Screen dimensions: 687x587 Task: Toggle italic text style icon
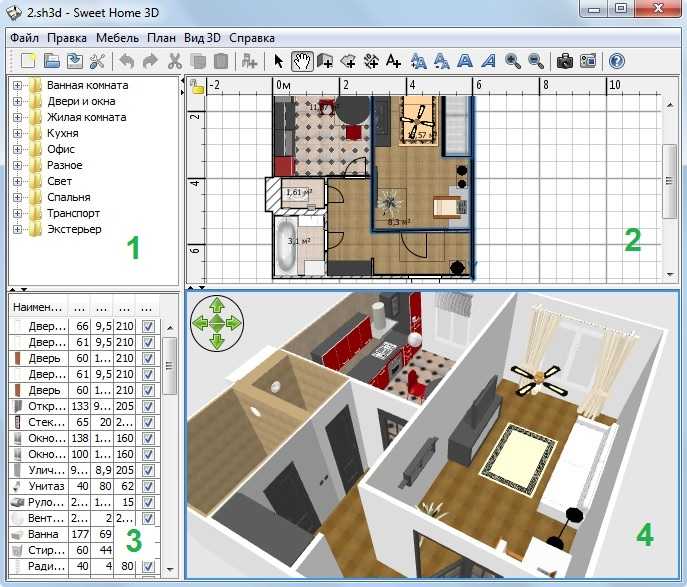tap(489, 61)
